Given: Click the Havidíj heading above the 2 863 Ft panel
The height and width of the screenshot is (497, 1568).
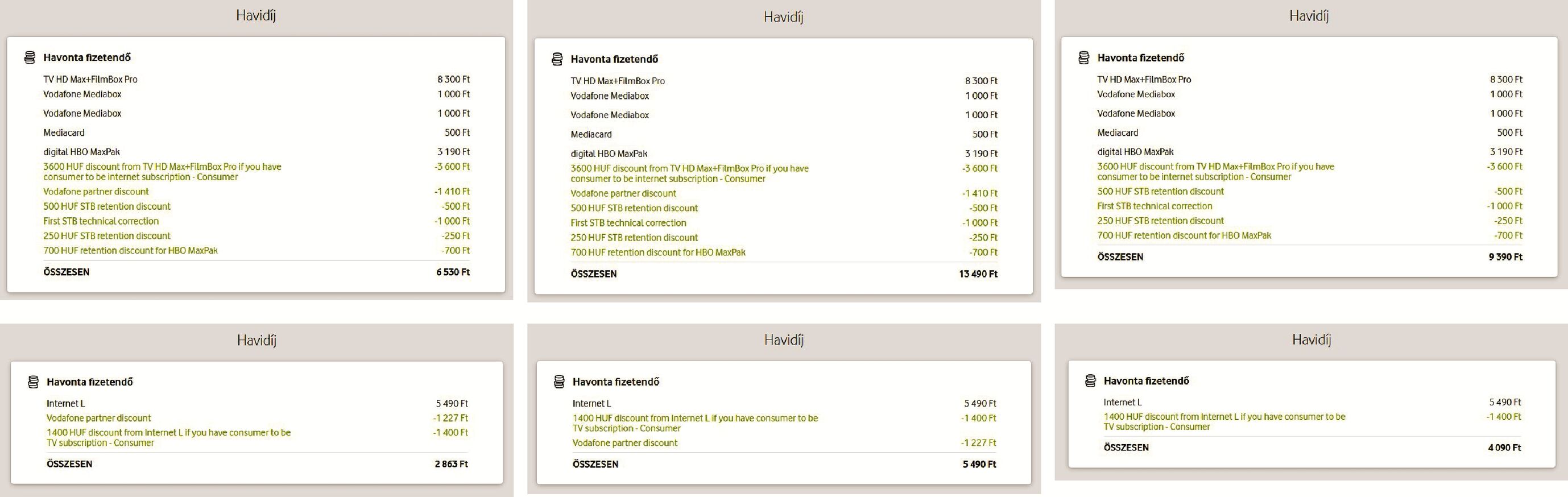Looking at the screenshot, I should [x=256, y=340].
